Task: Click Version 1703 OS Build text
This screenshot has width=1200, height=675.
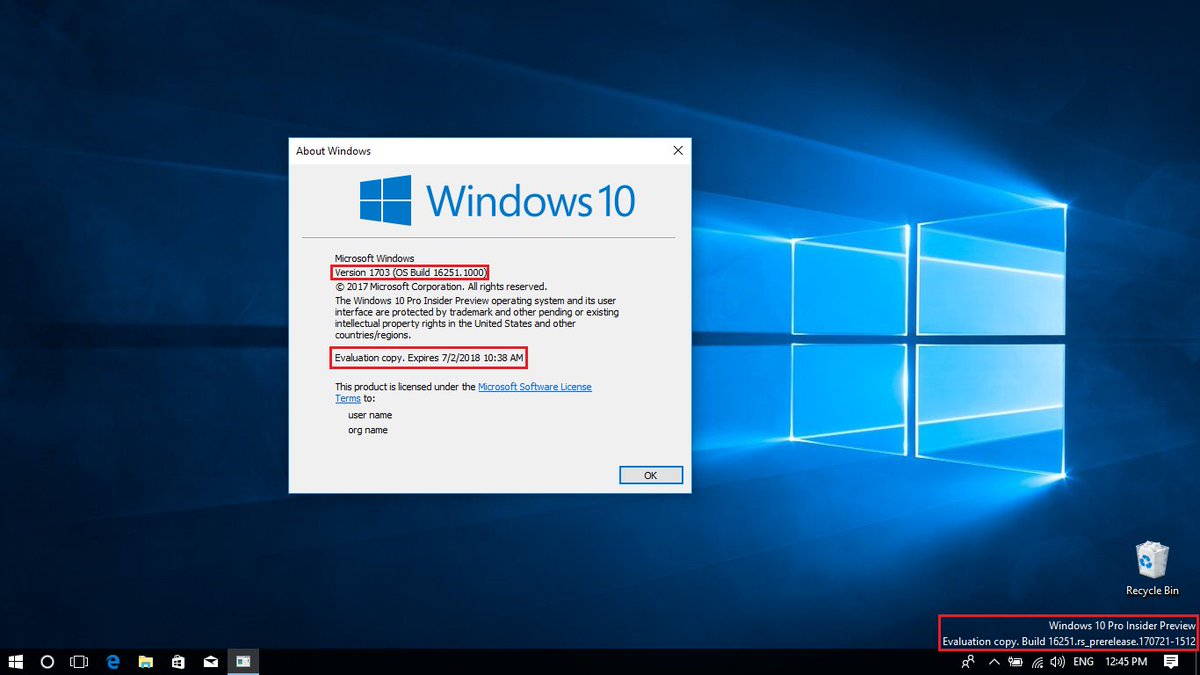Action: 411,272
